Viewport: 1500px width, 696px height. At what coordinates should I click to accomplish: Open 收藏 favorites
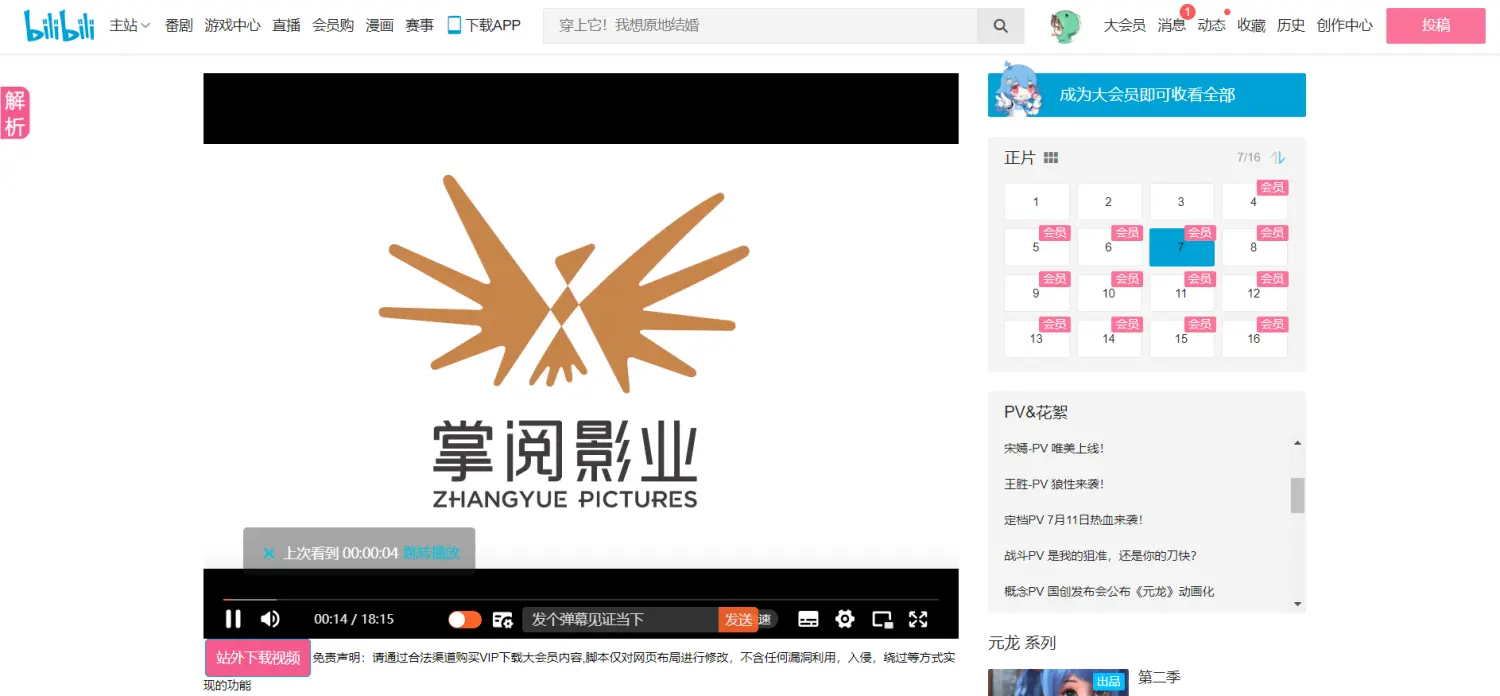pos(1251,25)
